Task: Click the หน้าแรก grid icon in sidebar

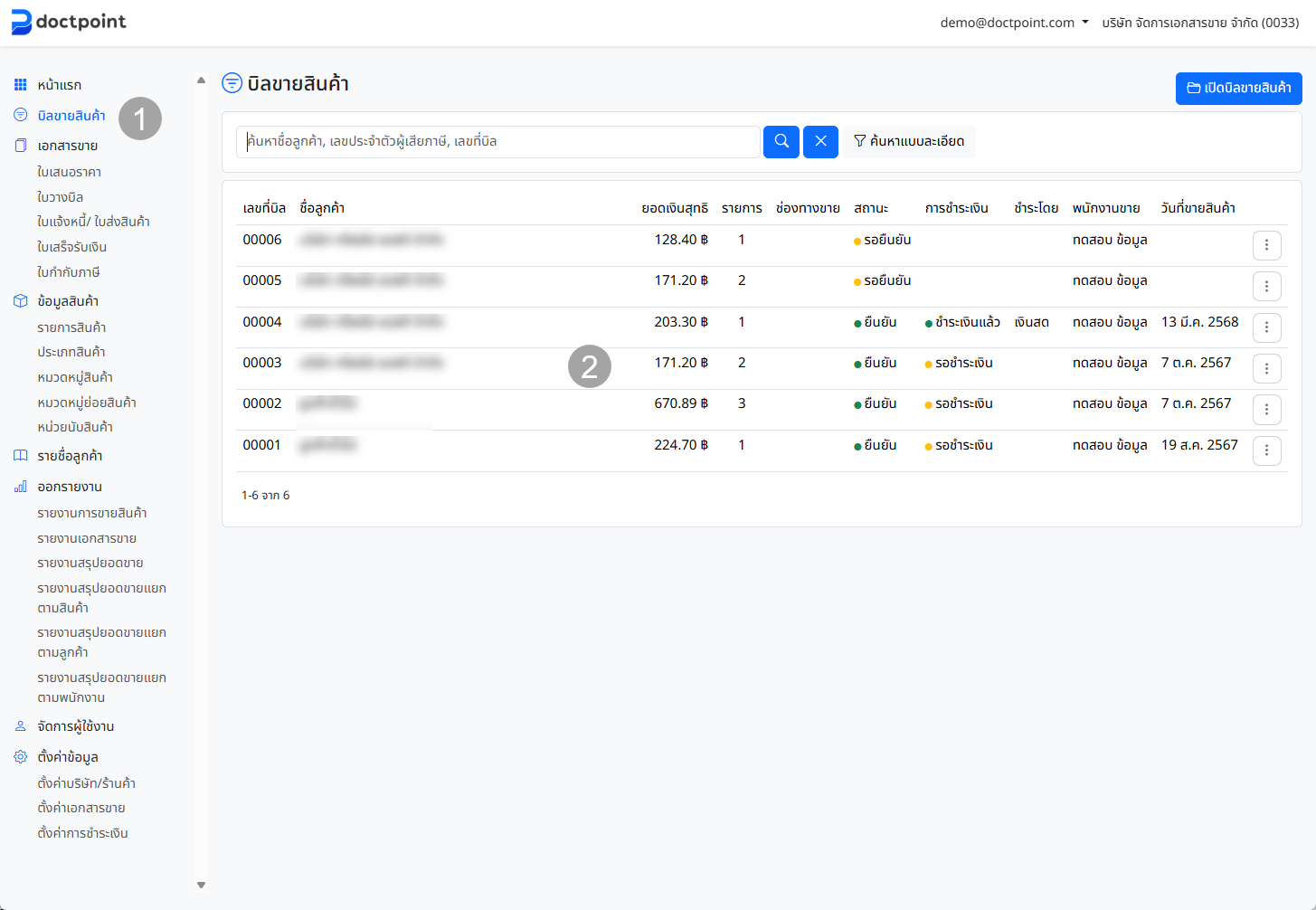Action: point(20,85)
